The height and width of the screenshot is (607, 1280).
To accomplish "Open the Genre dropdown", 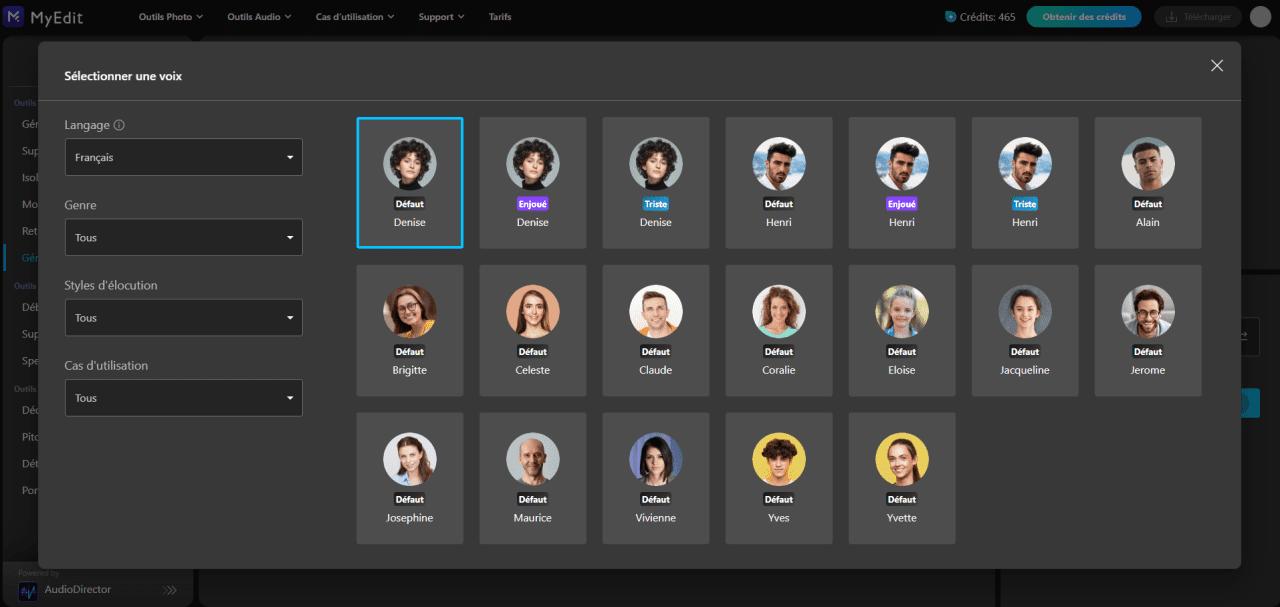I will 183,237.
